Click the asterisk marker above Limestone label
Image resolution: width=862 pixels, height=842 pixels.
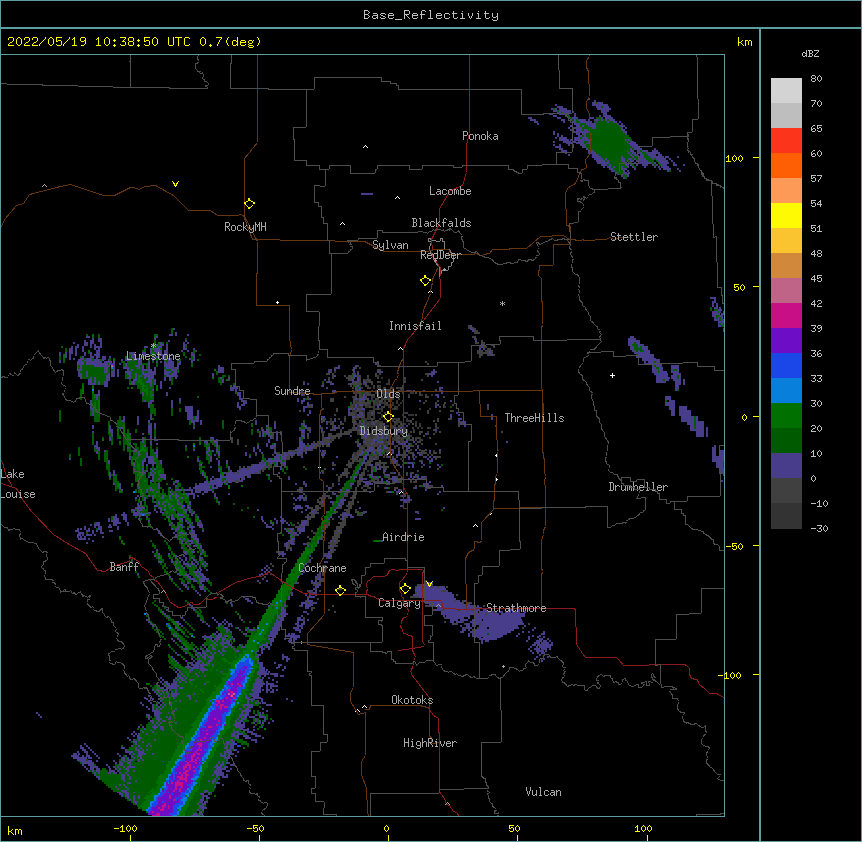coord(154,346)
